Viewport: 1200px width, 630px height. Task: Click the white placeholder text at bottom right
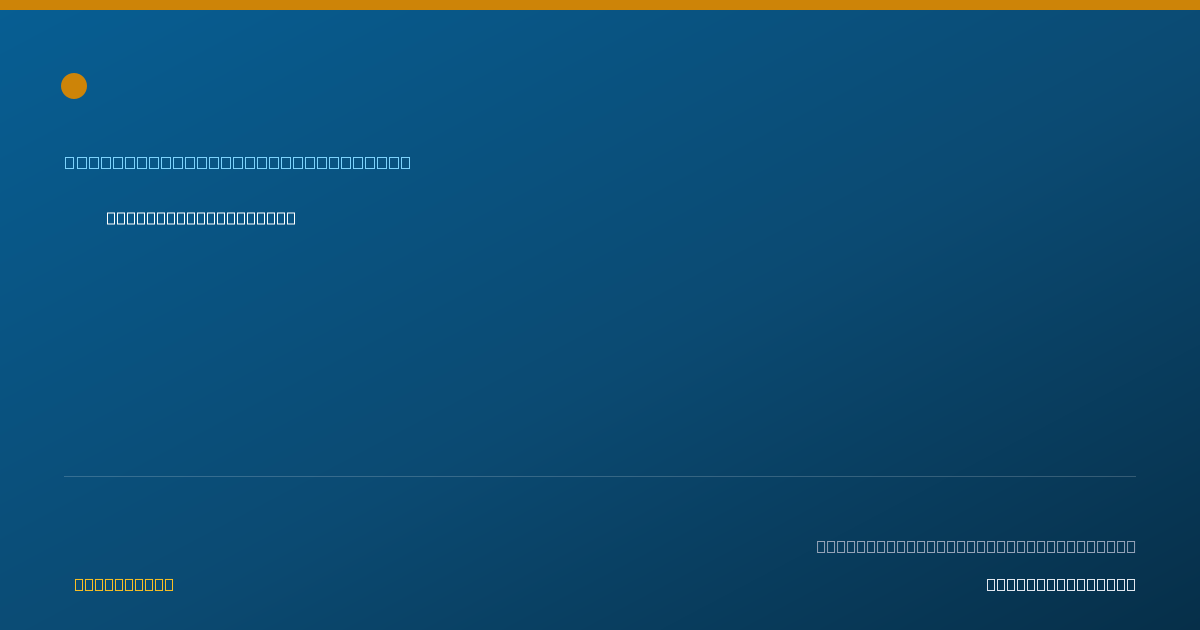point(1061,584)
